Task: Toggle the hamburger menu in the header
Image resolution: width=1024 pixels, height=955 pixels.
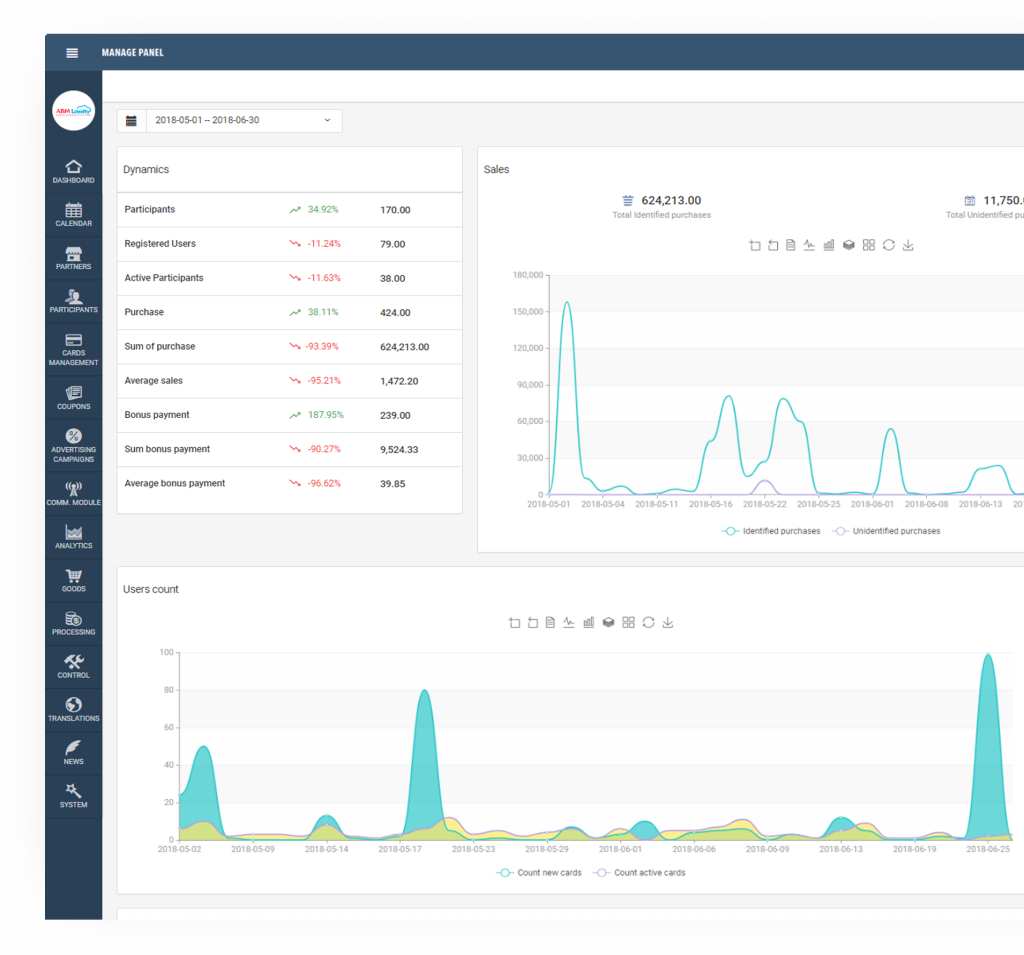Action: (x=72, y=53)
